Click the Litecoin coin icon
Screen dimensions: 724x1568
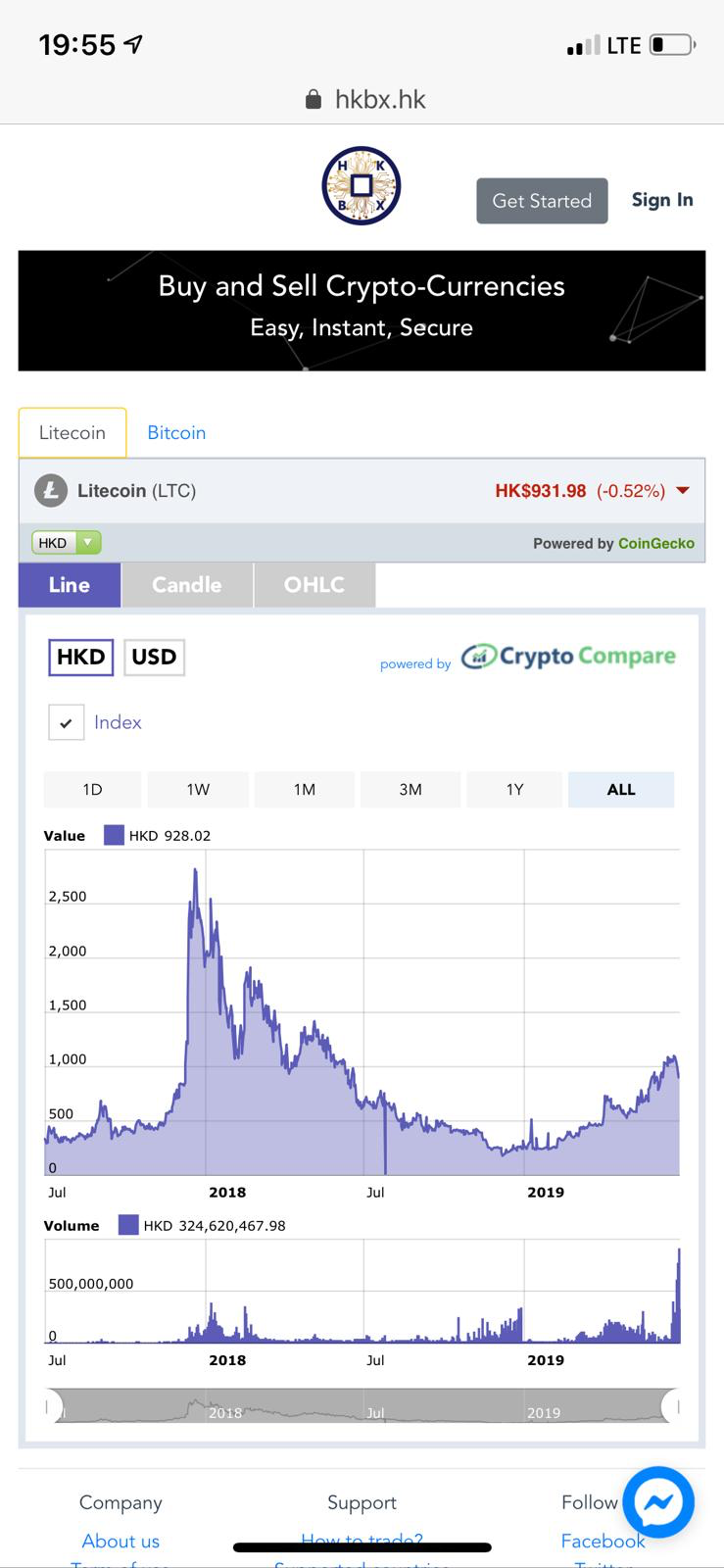[51, 490]
